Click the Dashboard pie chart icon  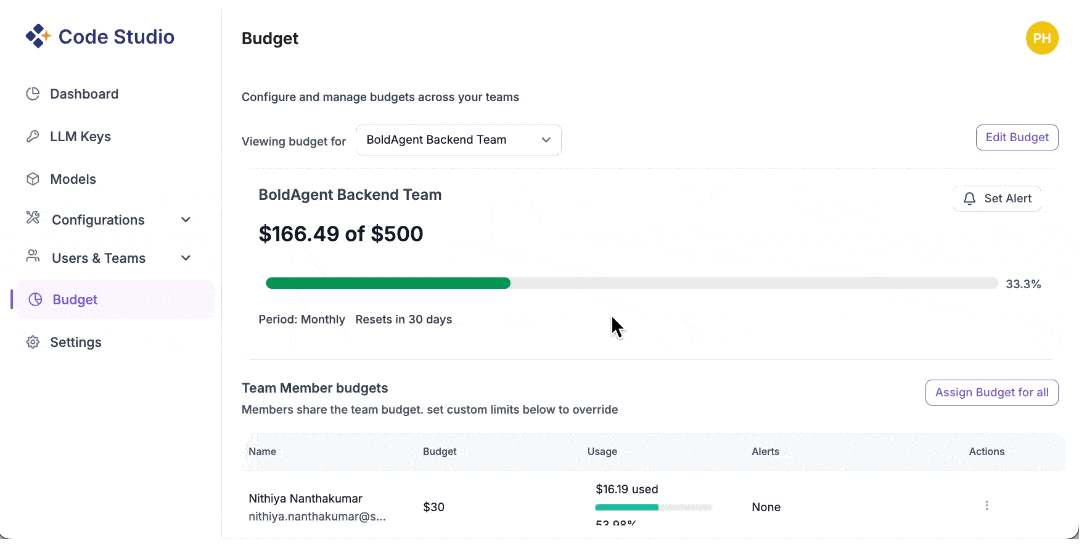coord(32,94)
